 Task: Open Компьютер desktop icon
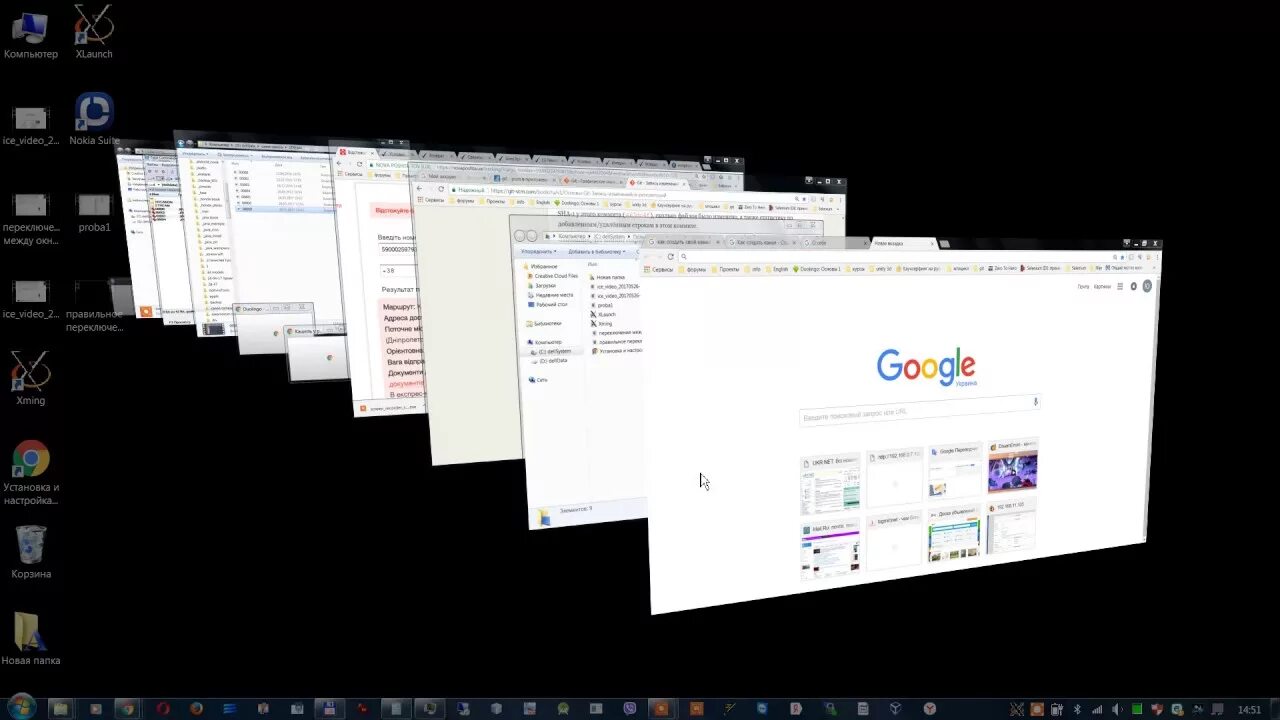click(30, 34)
